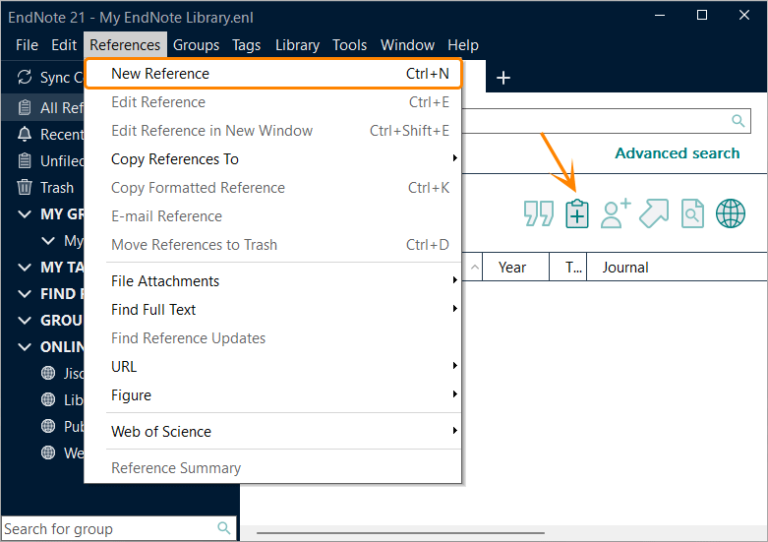Click the globe icon beside Lib
Image resolution: width=768 pixels, height=542 pixels.
(48, 400)
